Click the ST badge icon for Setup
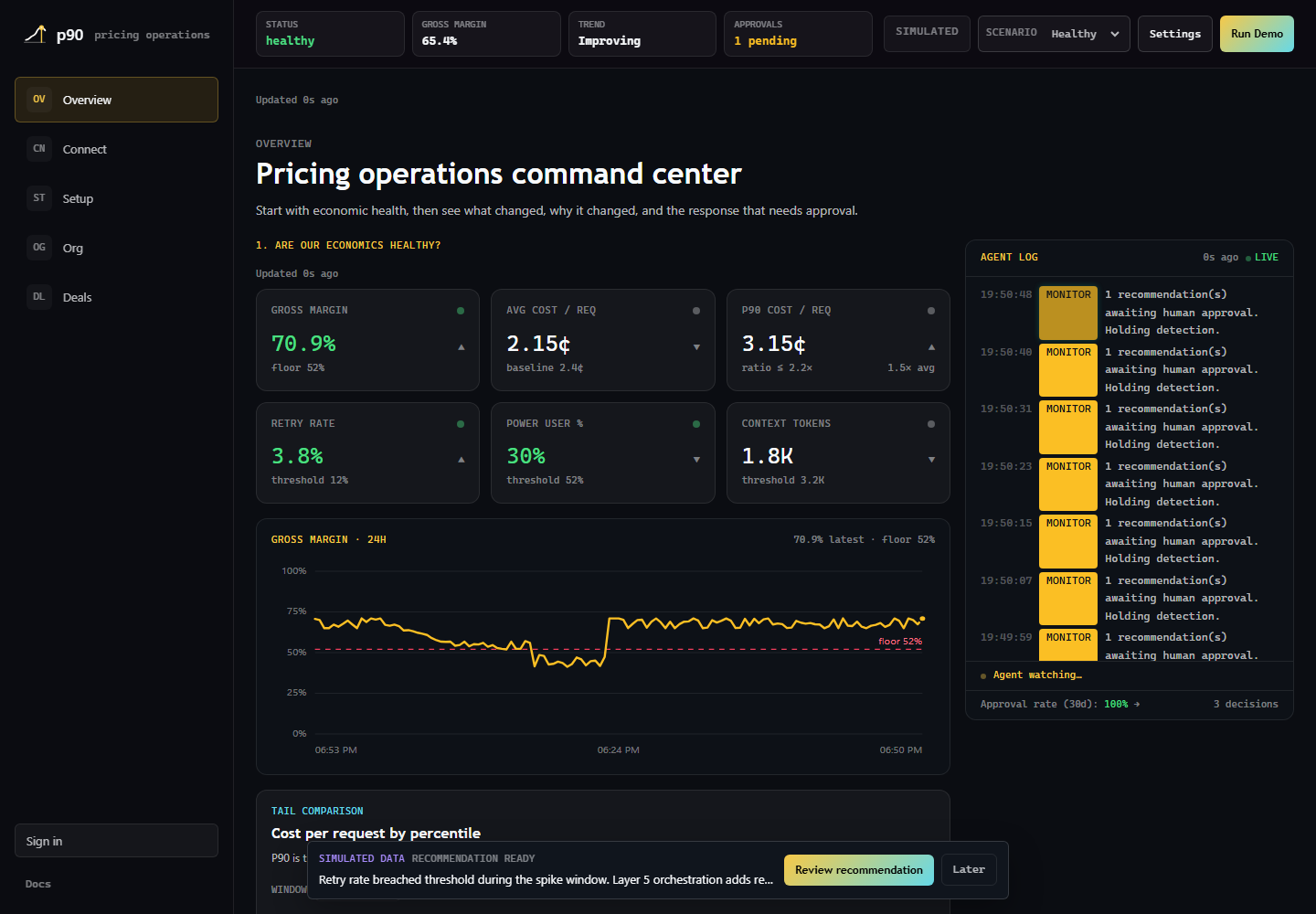 (x=39, y=198)
